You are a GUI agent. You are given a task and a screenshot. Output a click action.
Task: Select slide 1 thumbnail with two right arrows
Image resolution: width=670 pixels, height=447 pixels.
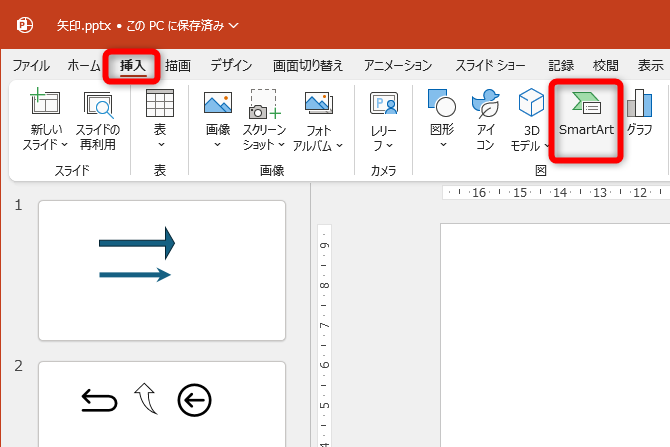pyautogui.click(x=162, y=271)
